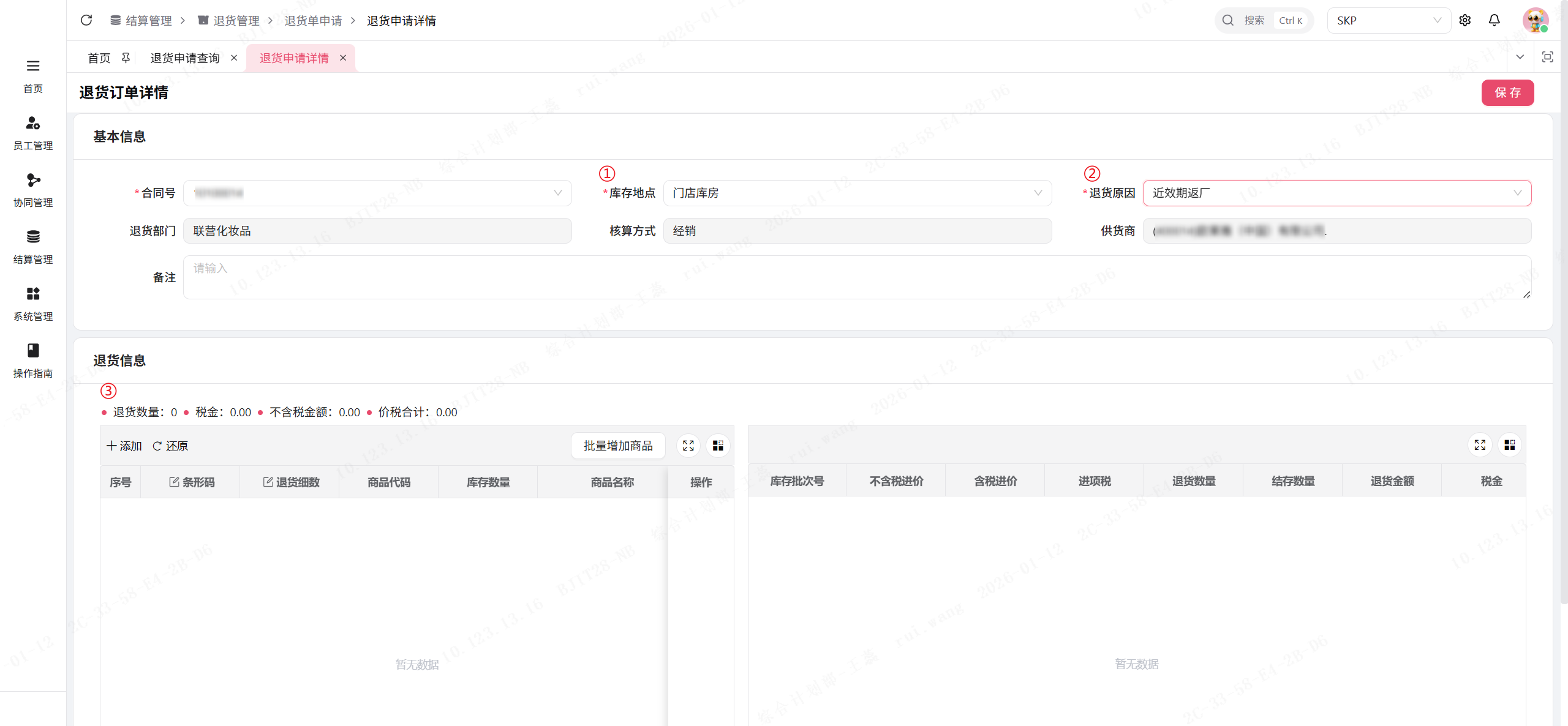The image size is (1568, 726).
Task: Click the refresh icon in top bar
Action: point(86,20)
